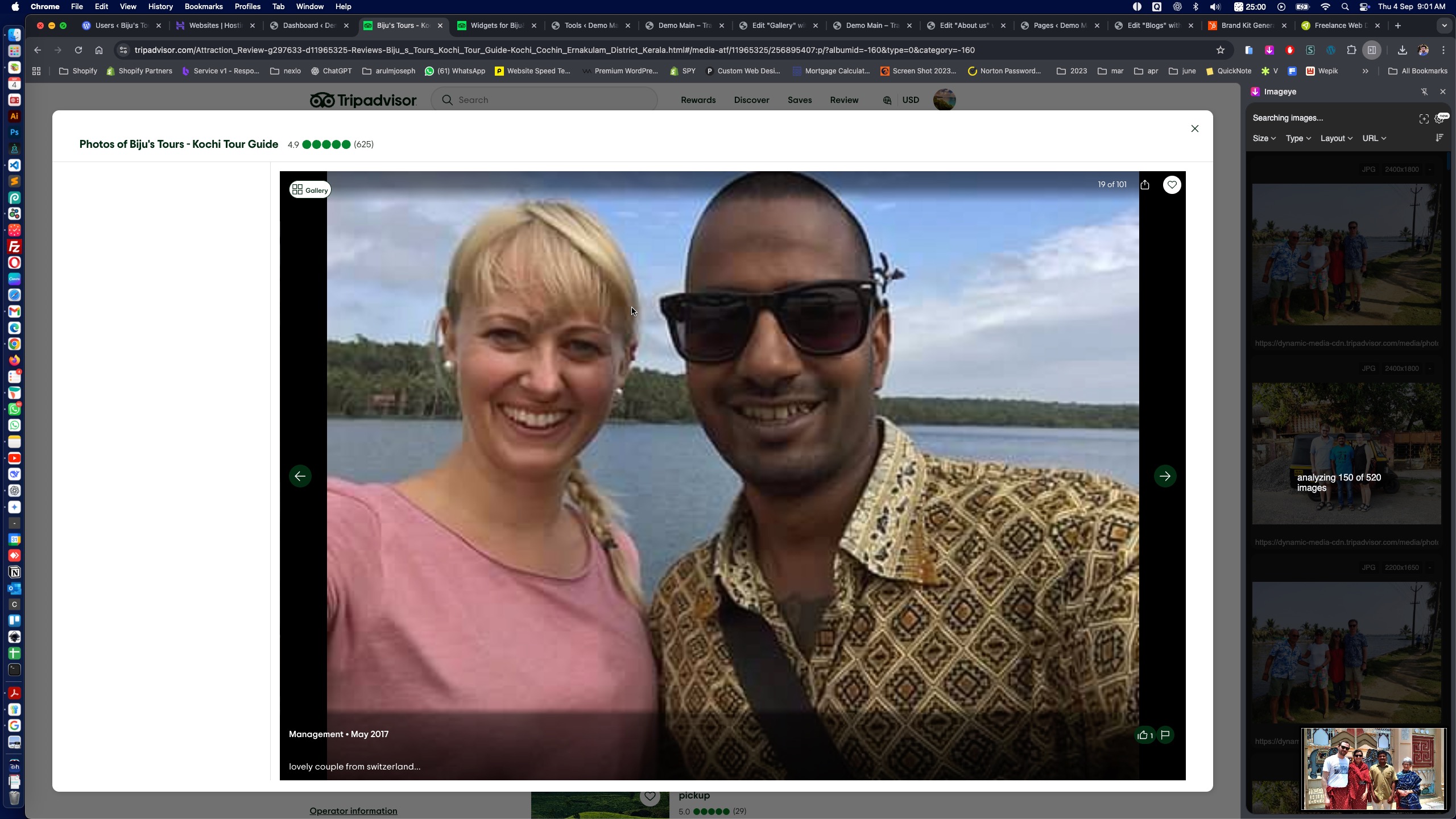Click the share icon above the photo

[1144, 185]
